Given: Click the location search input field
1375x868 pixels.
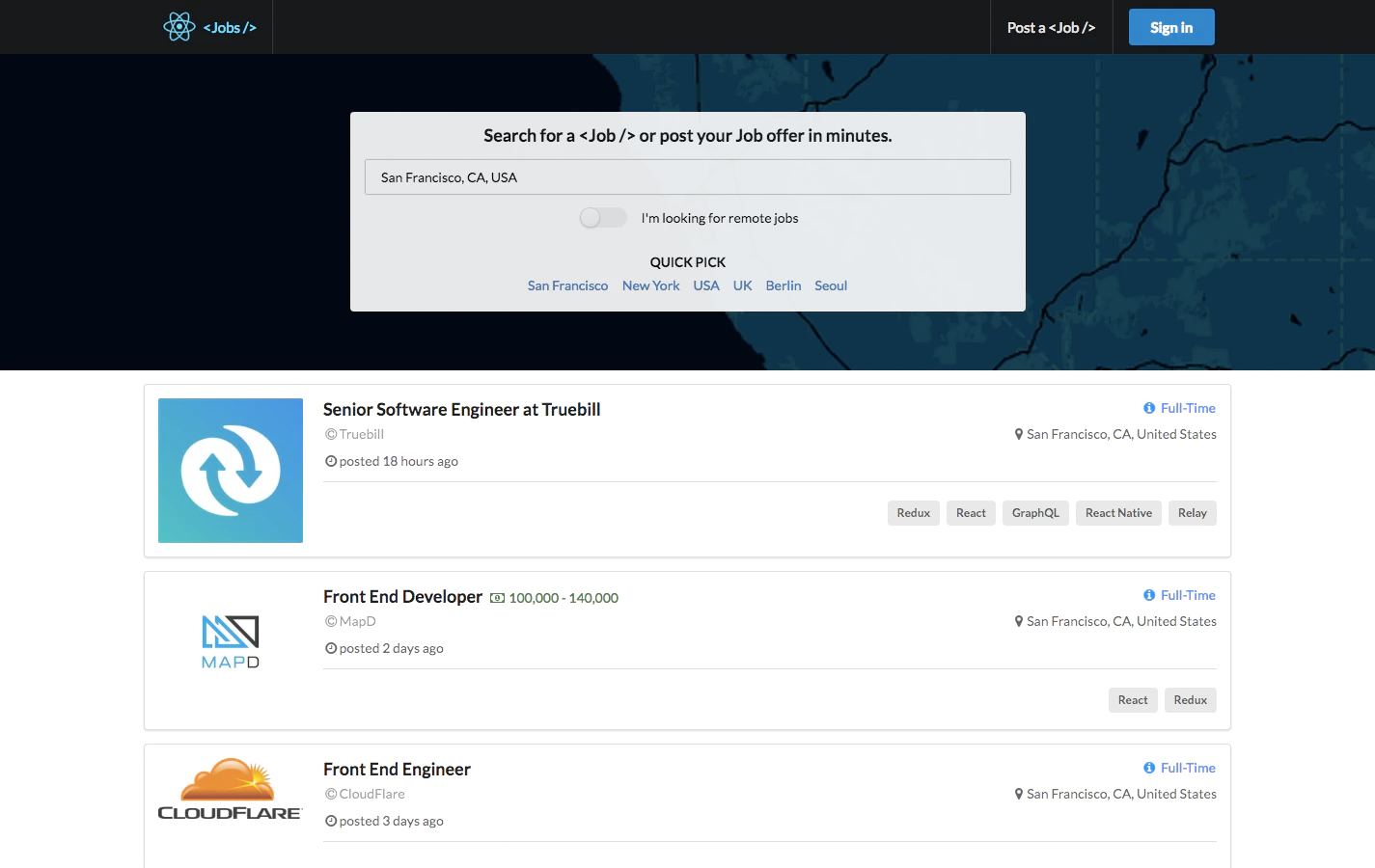Looking at the screenshot, I should tap(687, 176).
